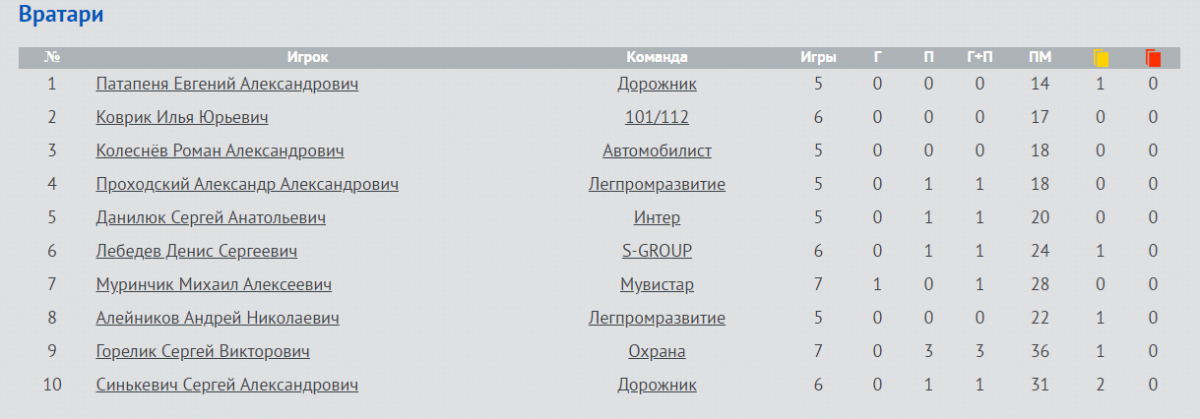
Task: Open player Данилюк Сергей Анатольевич
Action: 210,218
